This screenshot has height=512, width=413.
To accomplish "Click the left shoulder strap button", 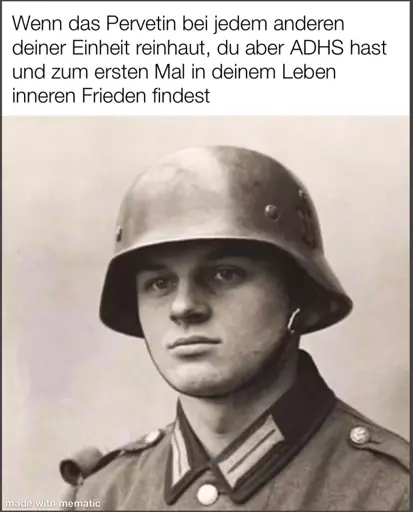I will click(x=152, y=438).
